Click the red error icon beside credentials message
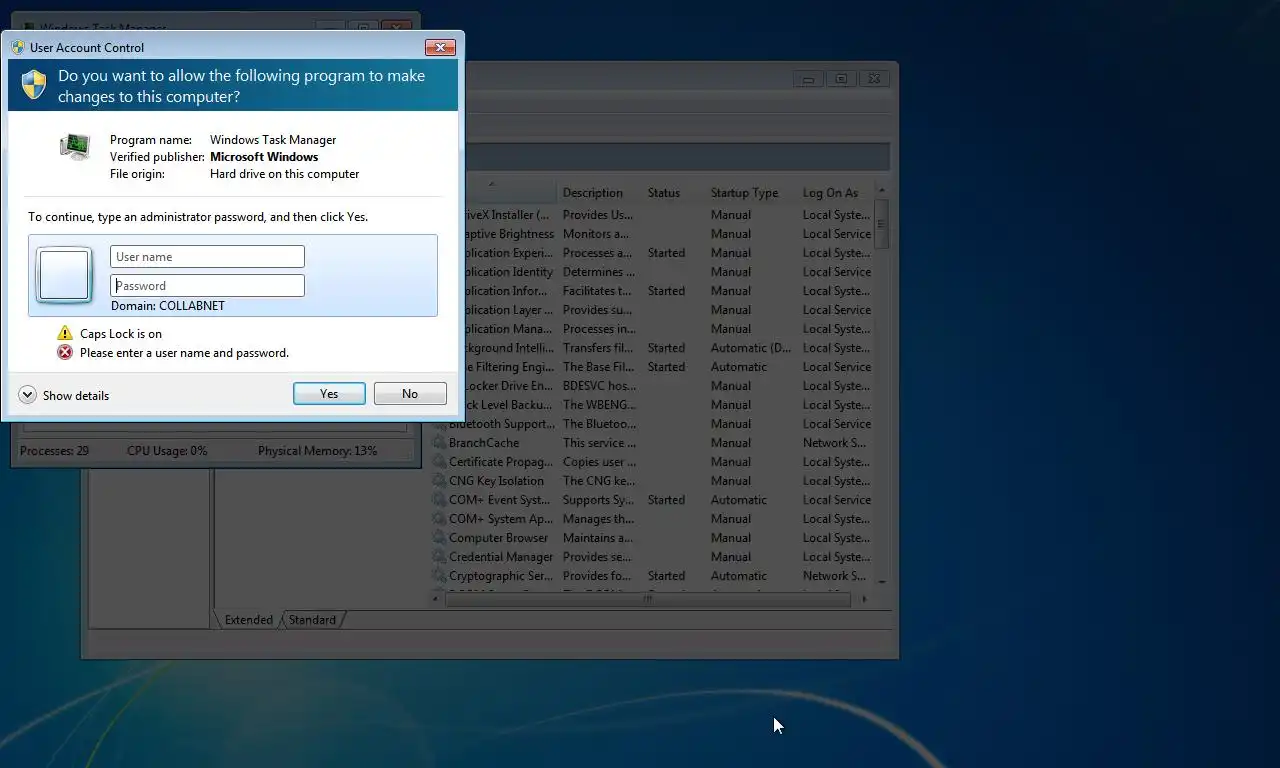 65,352
